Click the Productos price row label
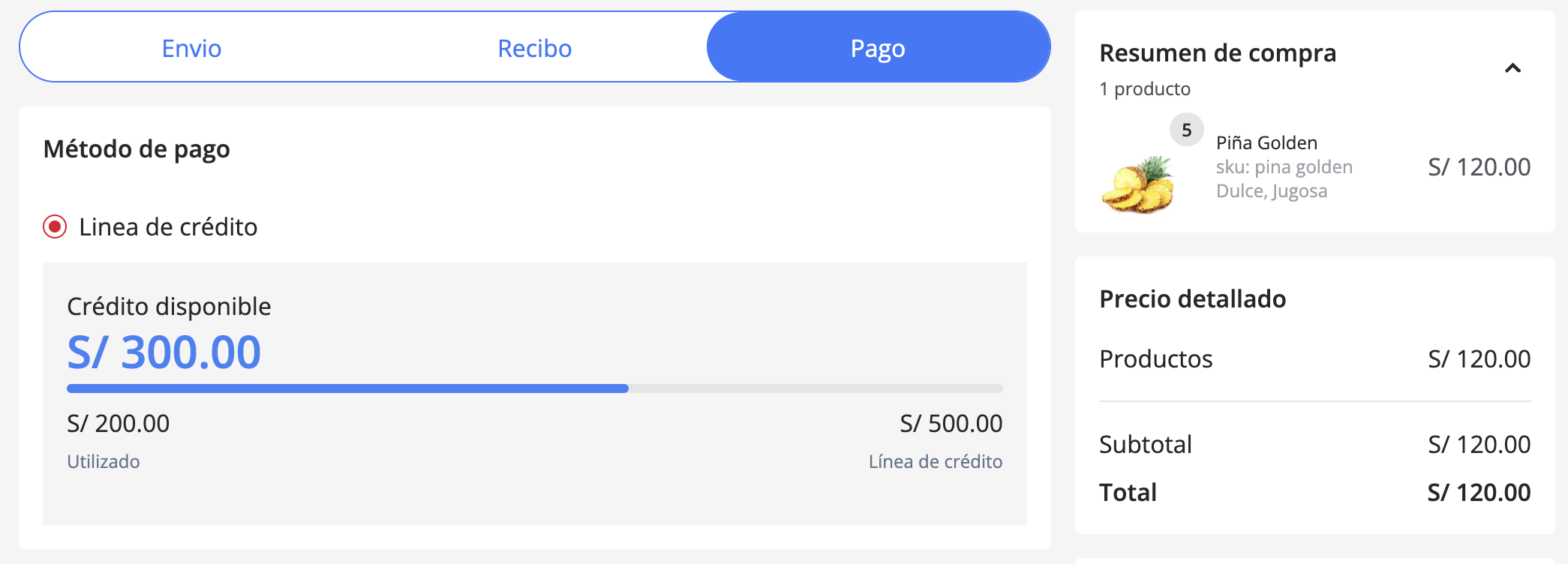Viewport: 1568px width, 564px height. [1155, 359]
